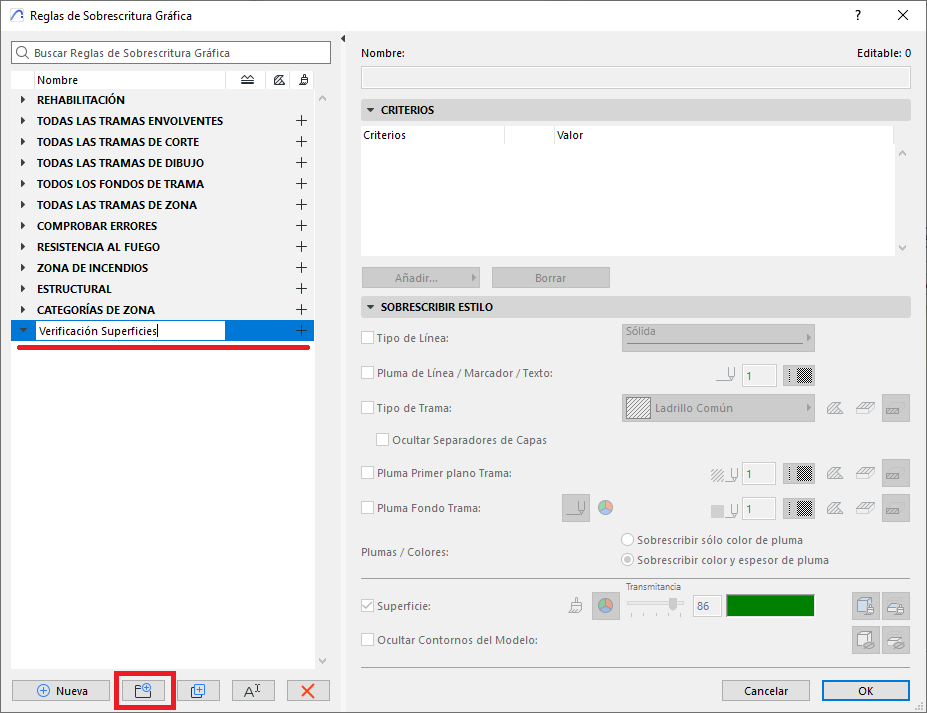Enable the Tipo de Línea checkbox
This screenshot has width=927, height=713.
click(x=368, y=338)
